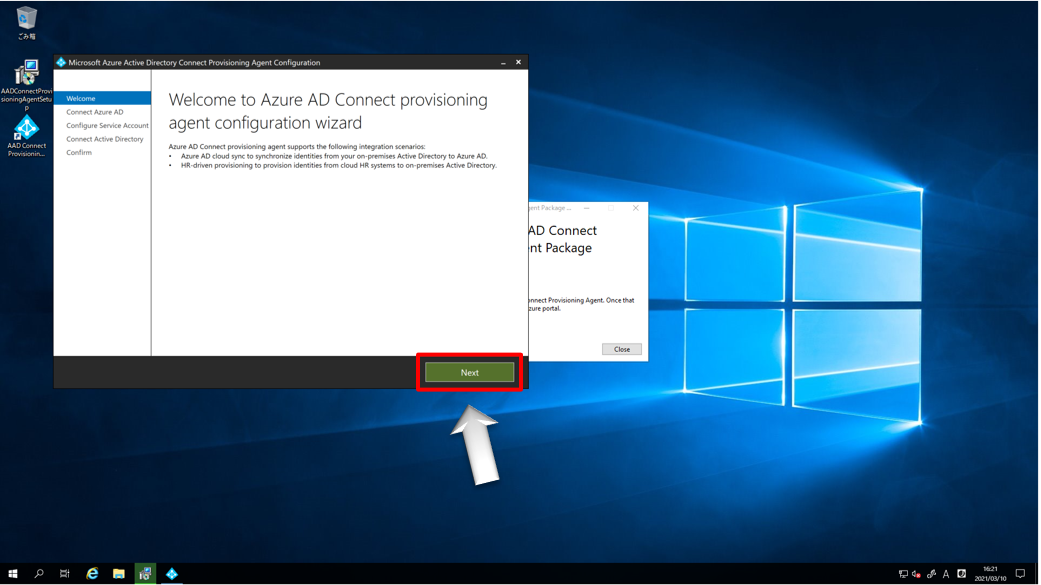Minimize the provisioning agent configuration window
The width and height of the screenshot is (1041, 585).
point(503,62)
